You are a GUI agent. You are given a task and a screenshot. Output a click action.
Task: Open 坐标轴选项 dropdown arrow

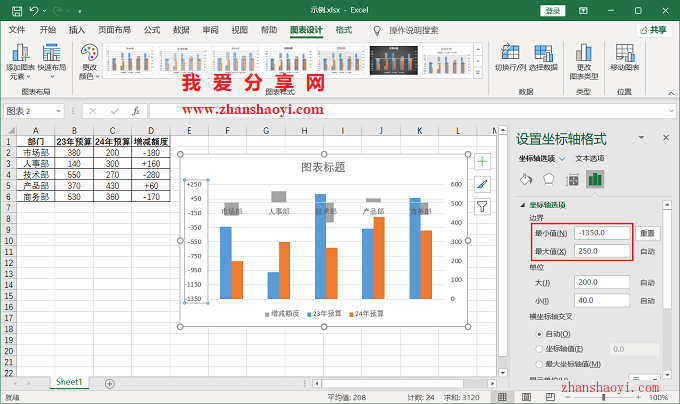click(x=562, y=159)
